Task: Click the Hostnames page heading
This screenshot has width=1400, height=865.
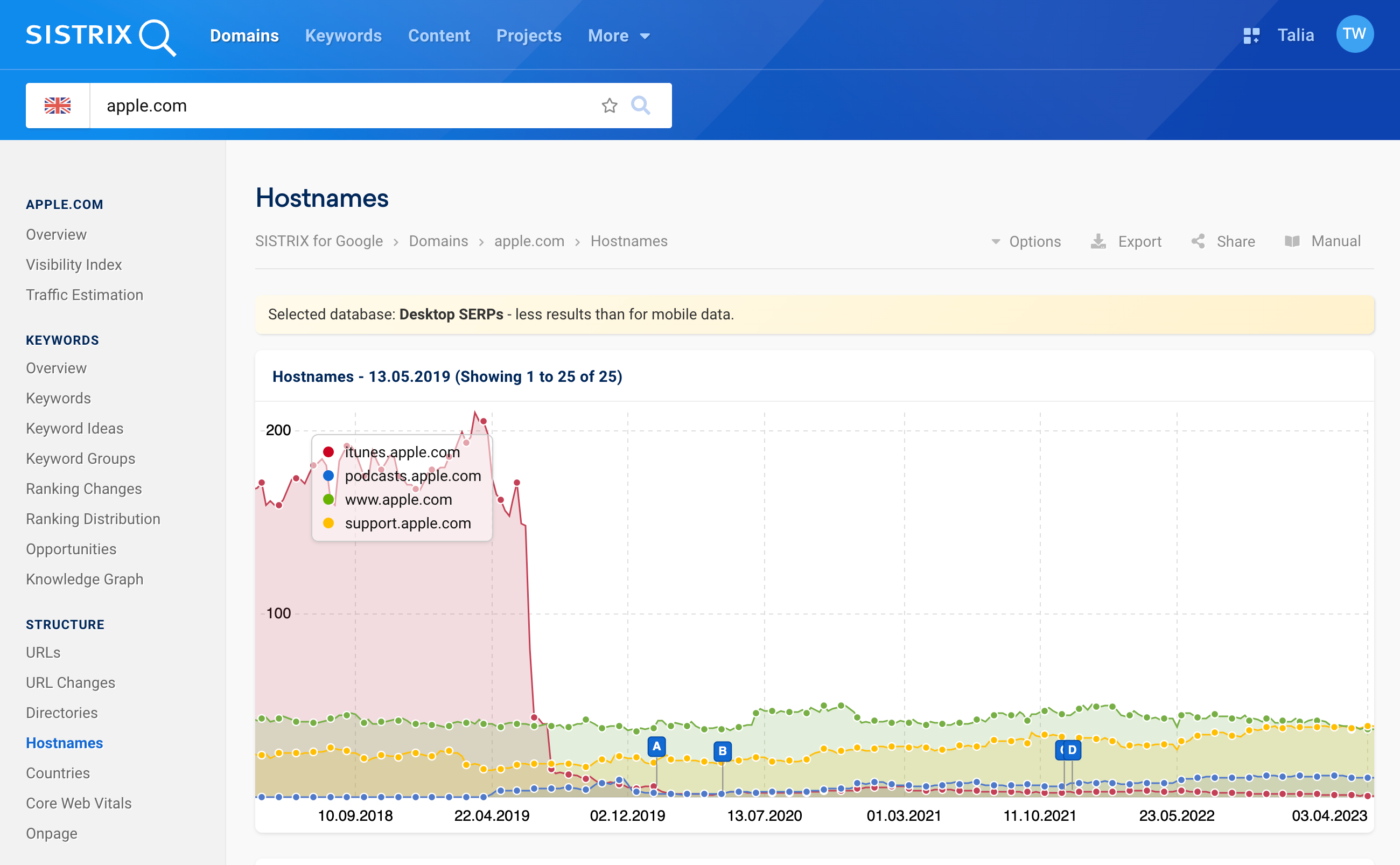Action: (322, 198)
